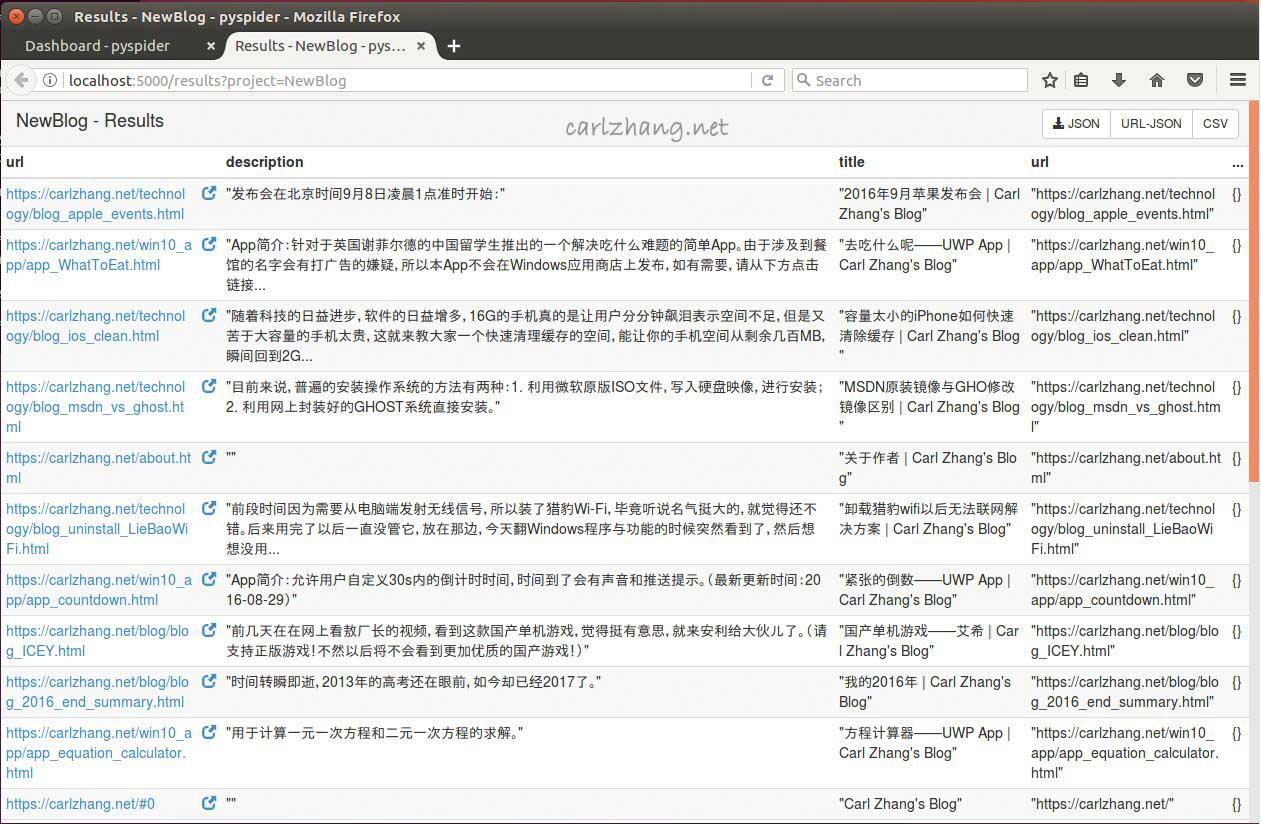Download results as JSON
This screenshot has width=1261, height=824.
[x=1076, y=124]
